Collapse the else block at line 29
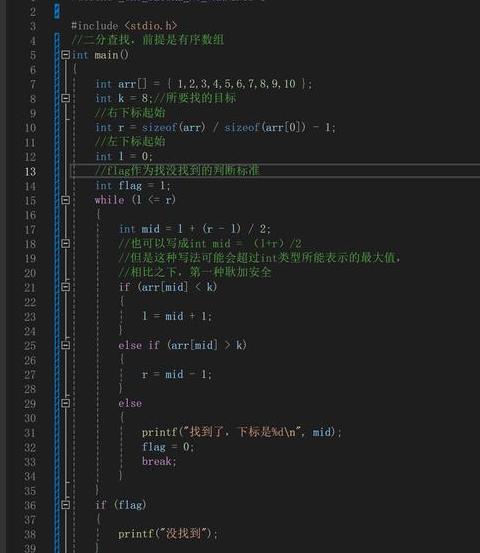 click(65, 403)
